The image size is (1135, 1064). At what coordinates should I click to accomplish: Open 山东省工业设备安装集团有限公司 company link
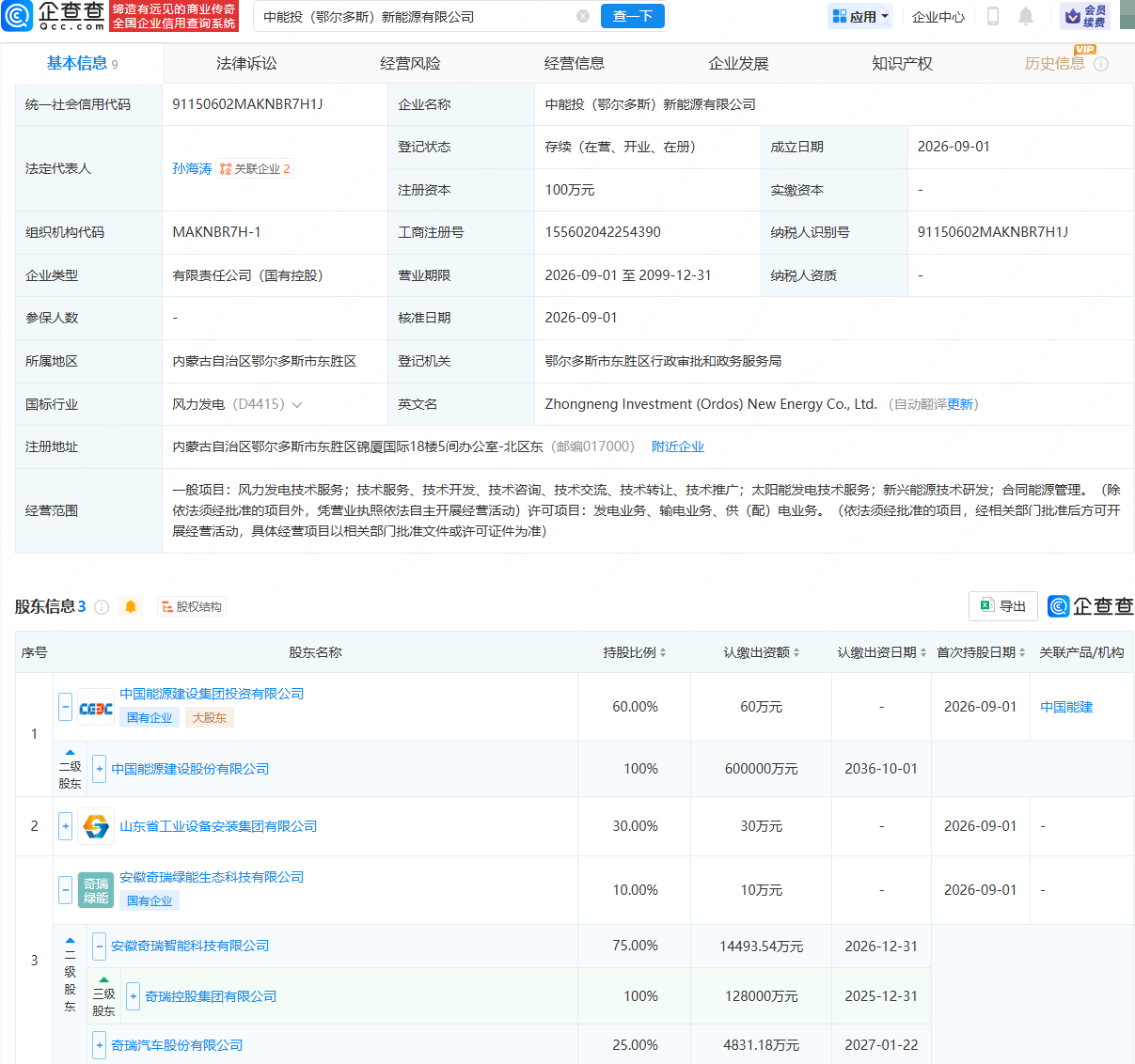pos(218,826)
